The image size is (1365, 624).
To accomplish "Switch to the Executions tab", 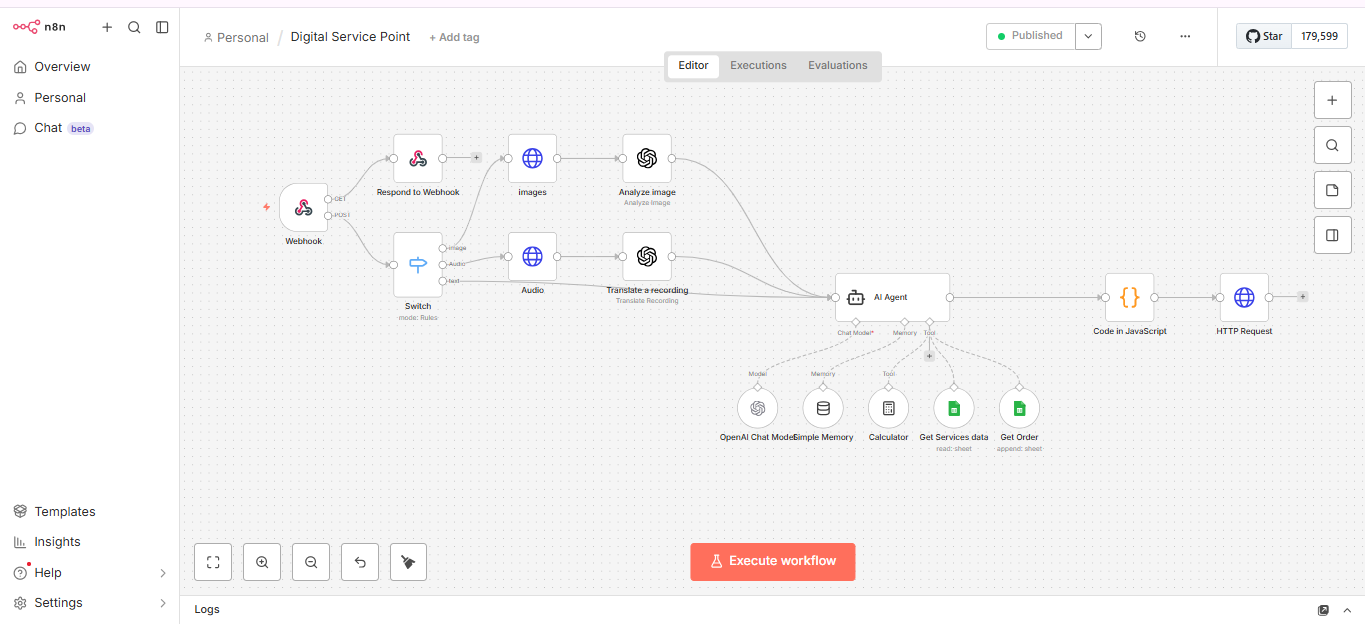I will [758, 66].
